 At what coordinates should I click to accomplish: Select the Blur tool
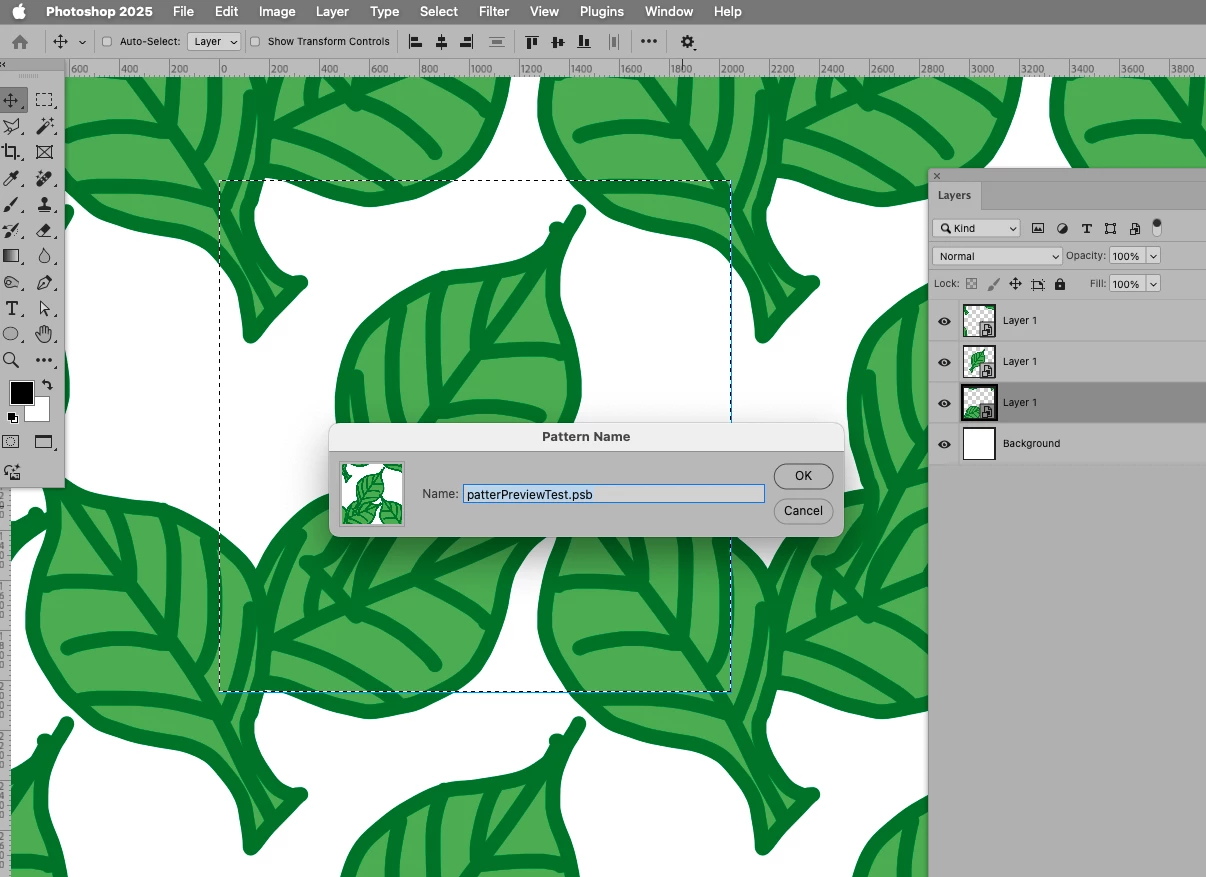[x=44, y=256]
